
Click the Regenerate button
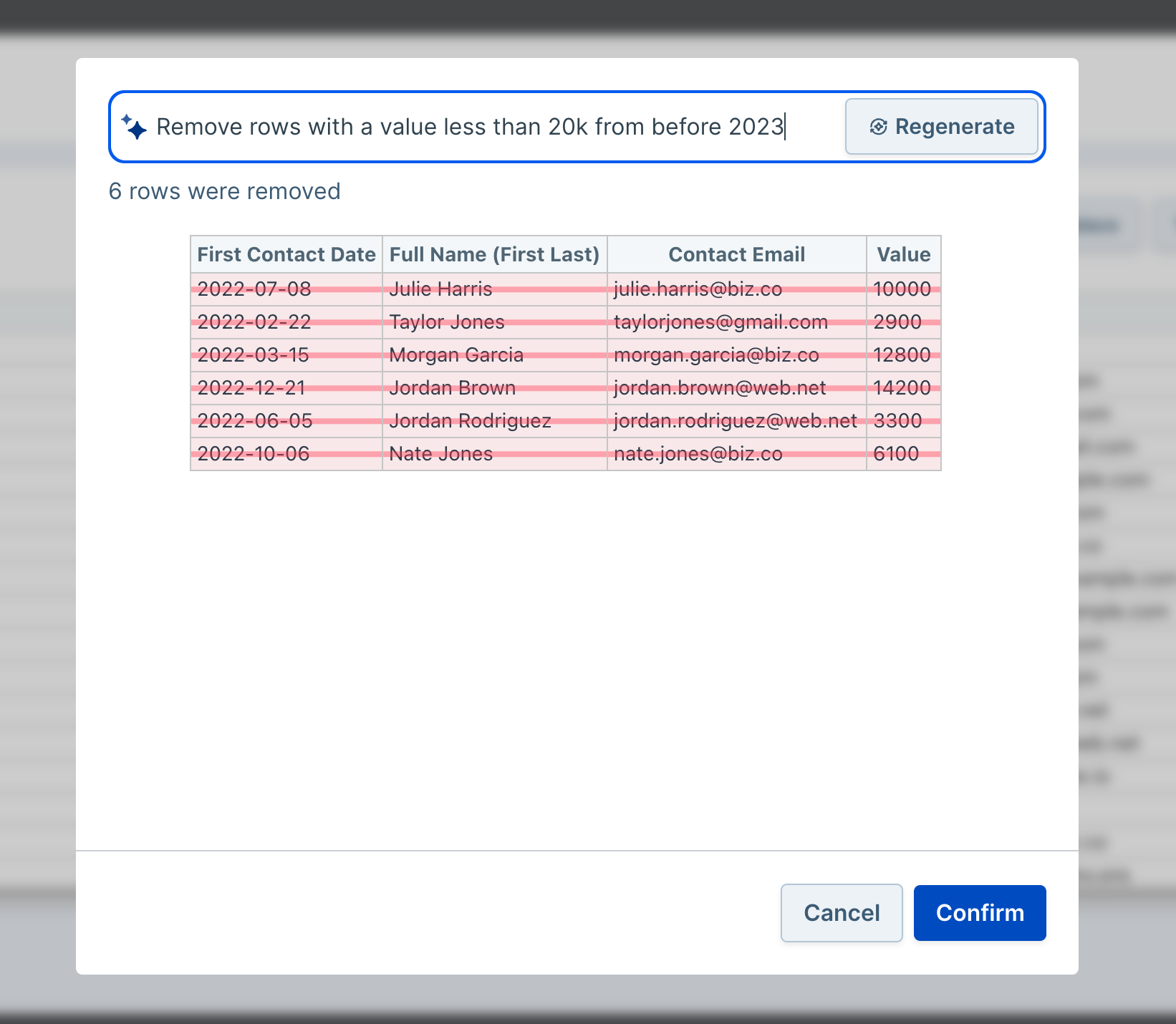pyautogui.click(x=942, y=127)
